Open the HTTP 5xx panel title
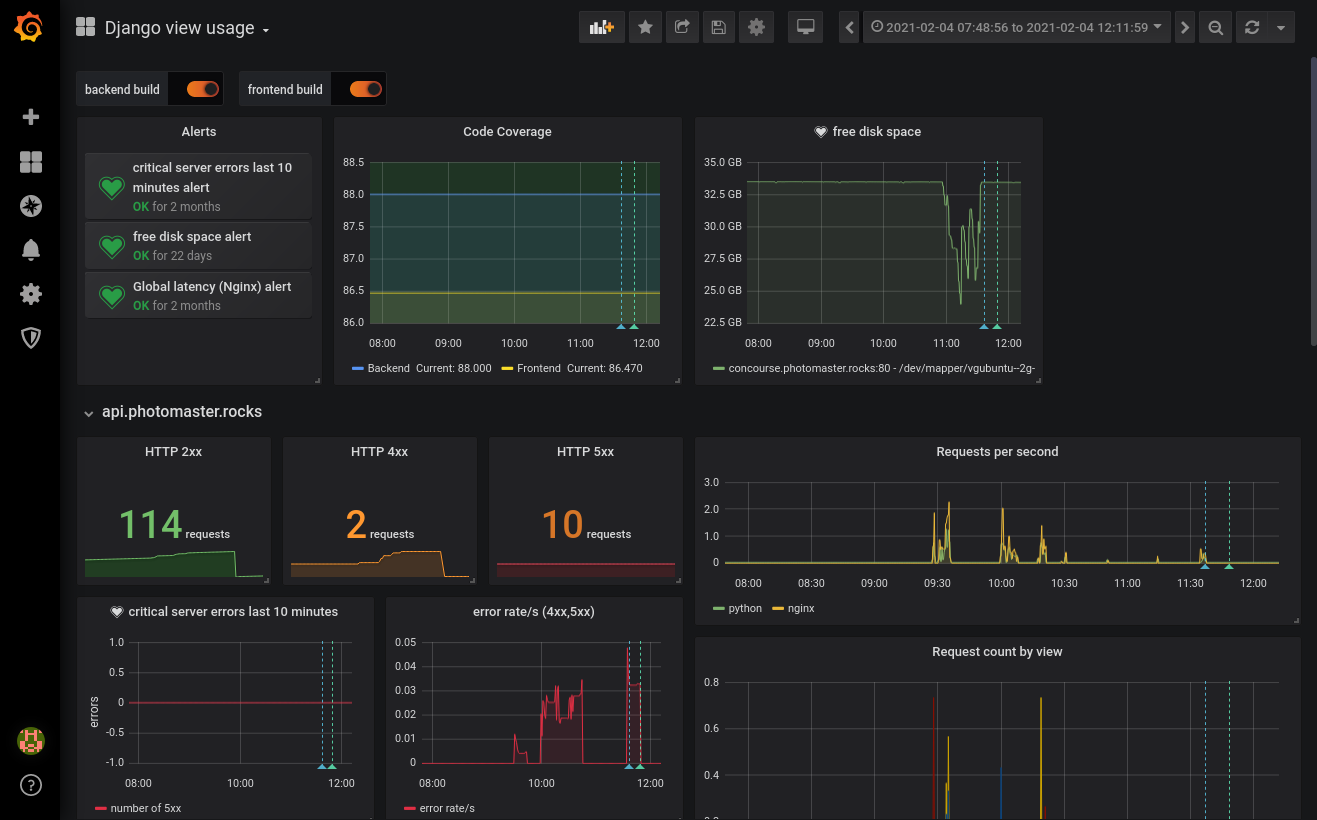The width and height of the screenshot is (1317, 820). point(586,451)
